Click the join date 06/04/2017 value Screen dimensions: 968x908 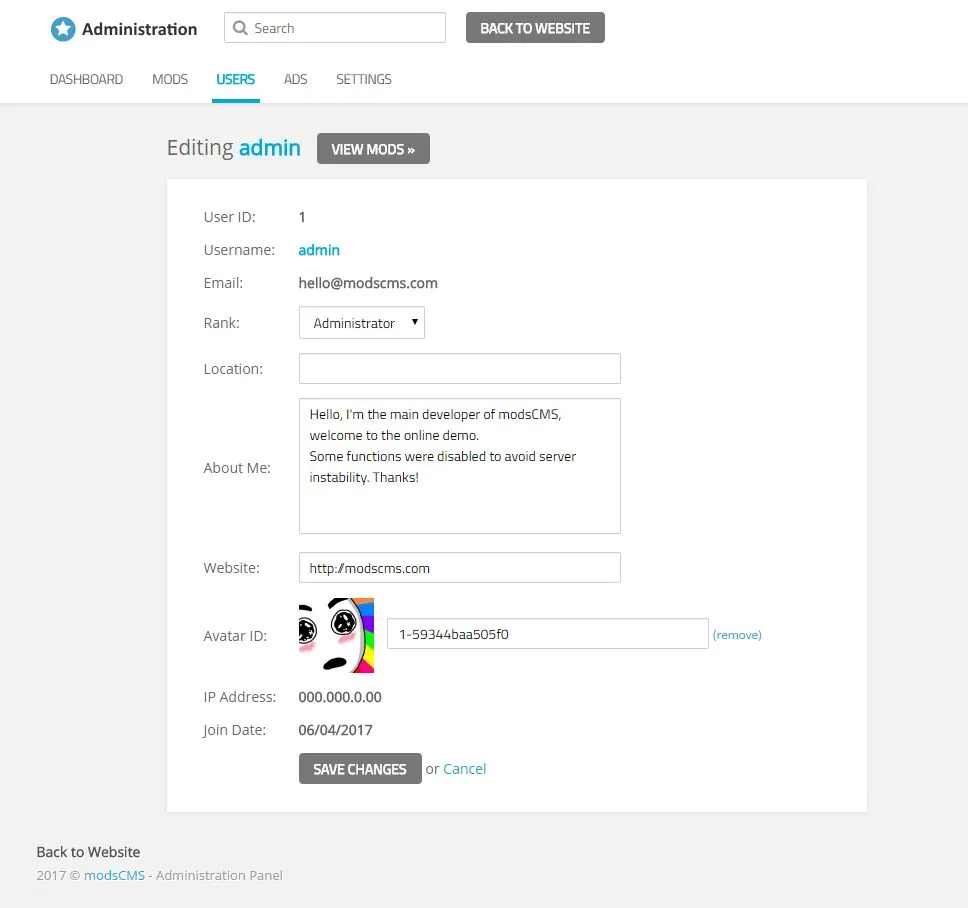click(335, 730)
